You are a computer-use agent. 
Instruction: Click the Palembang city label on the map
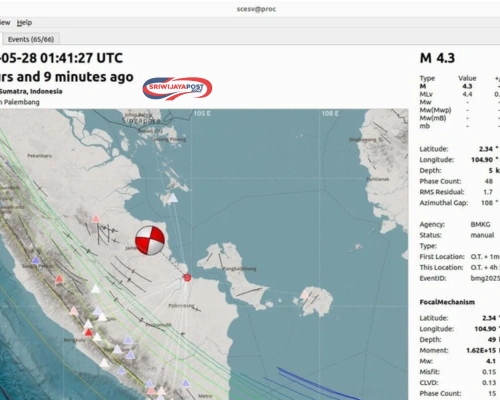tap(181, 305)
